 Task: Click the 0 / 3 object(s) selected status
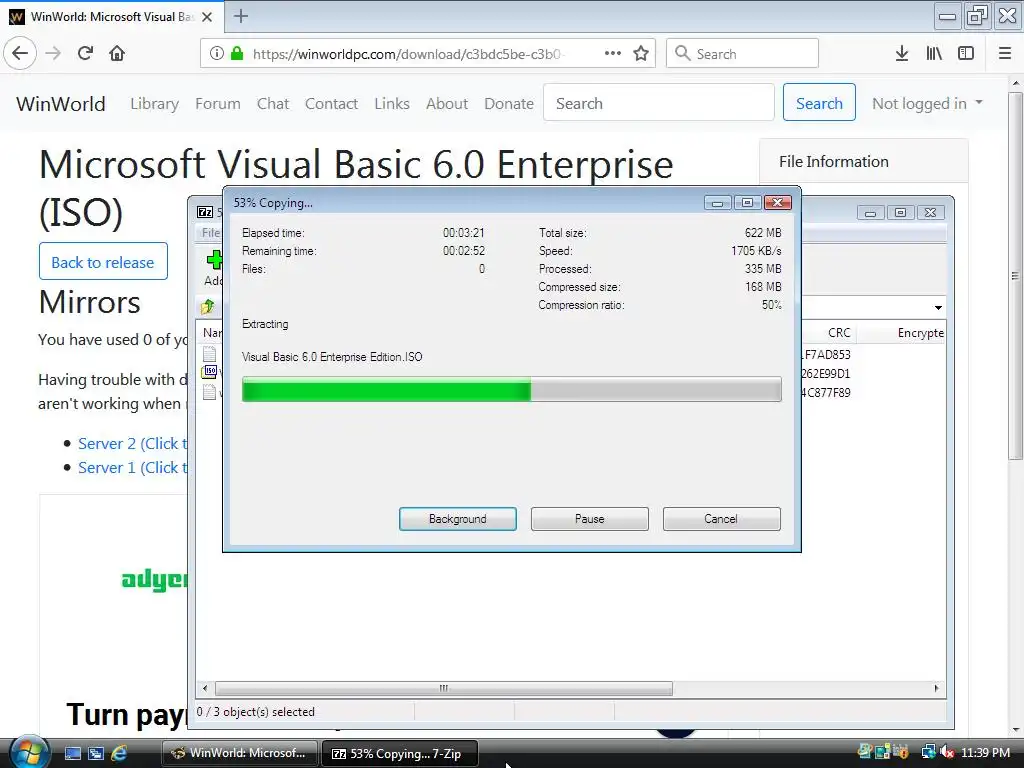coord(255,712)
